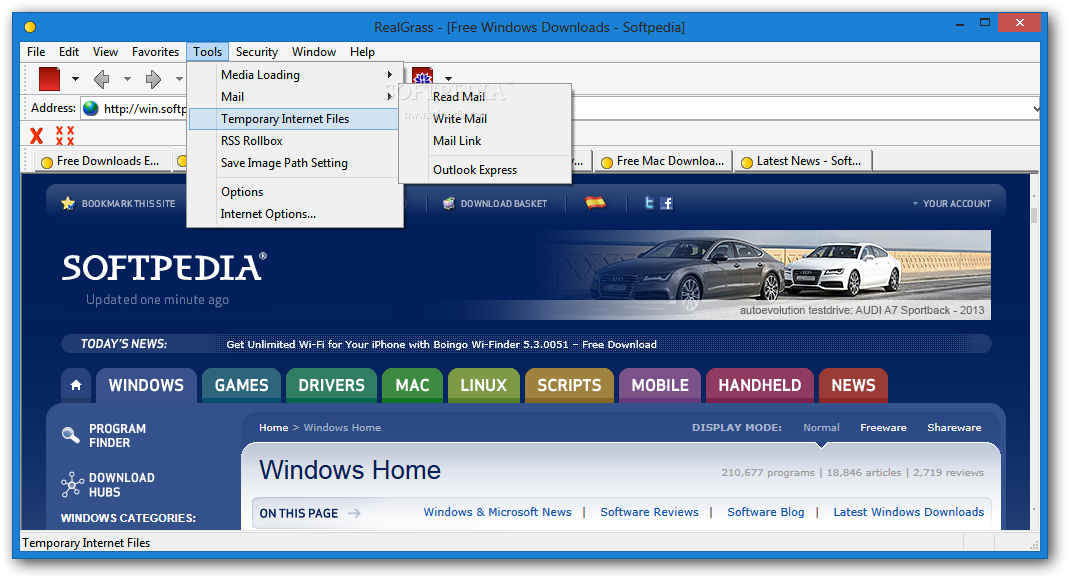The image size is (1068, 579).
Task: Set display mode to Normal
Action: click(x=821, y=428)
